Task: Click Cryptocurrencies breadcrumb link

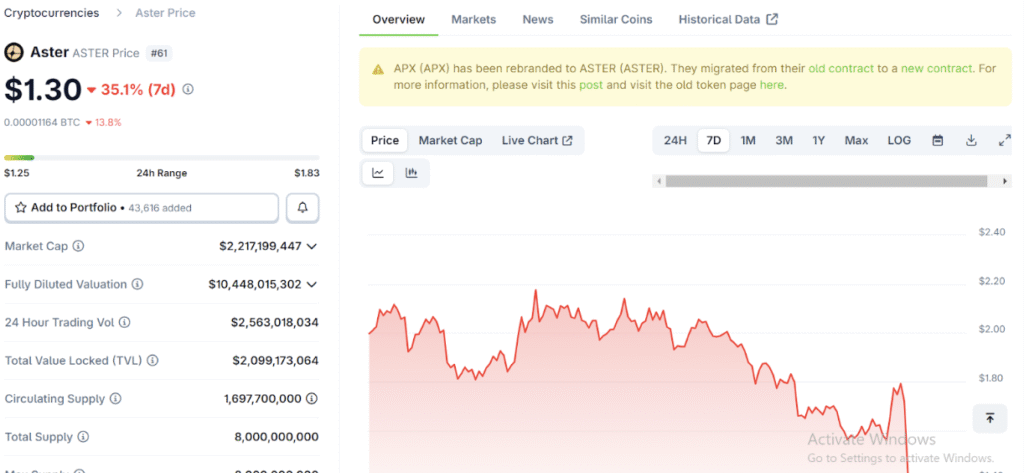Action: click(52, 13)
